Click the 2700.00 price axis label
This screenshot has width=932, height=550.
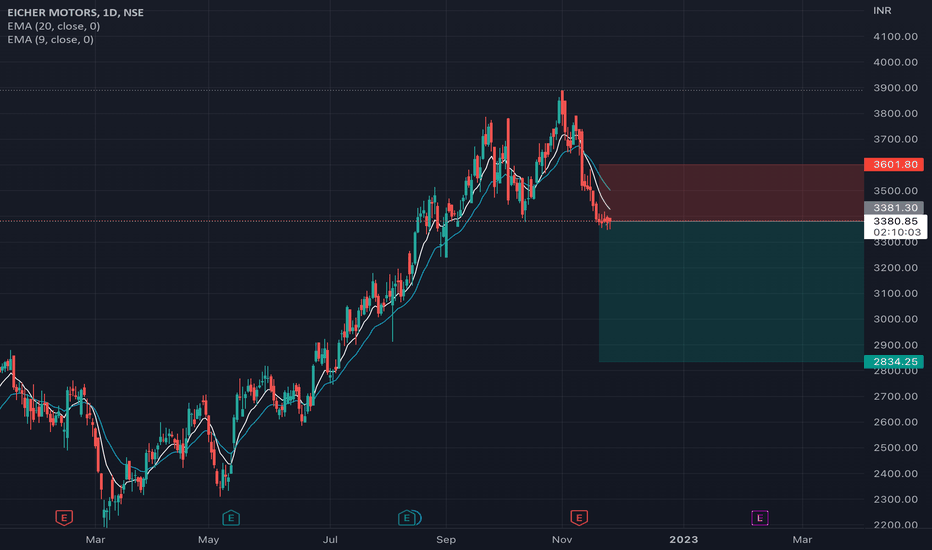click(x=895, y=396)
